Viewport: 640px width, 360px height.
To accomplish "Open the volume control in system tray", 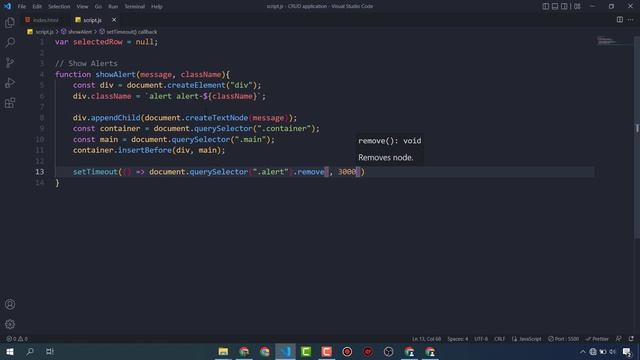I will 613,351.
